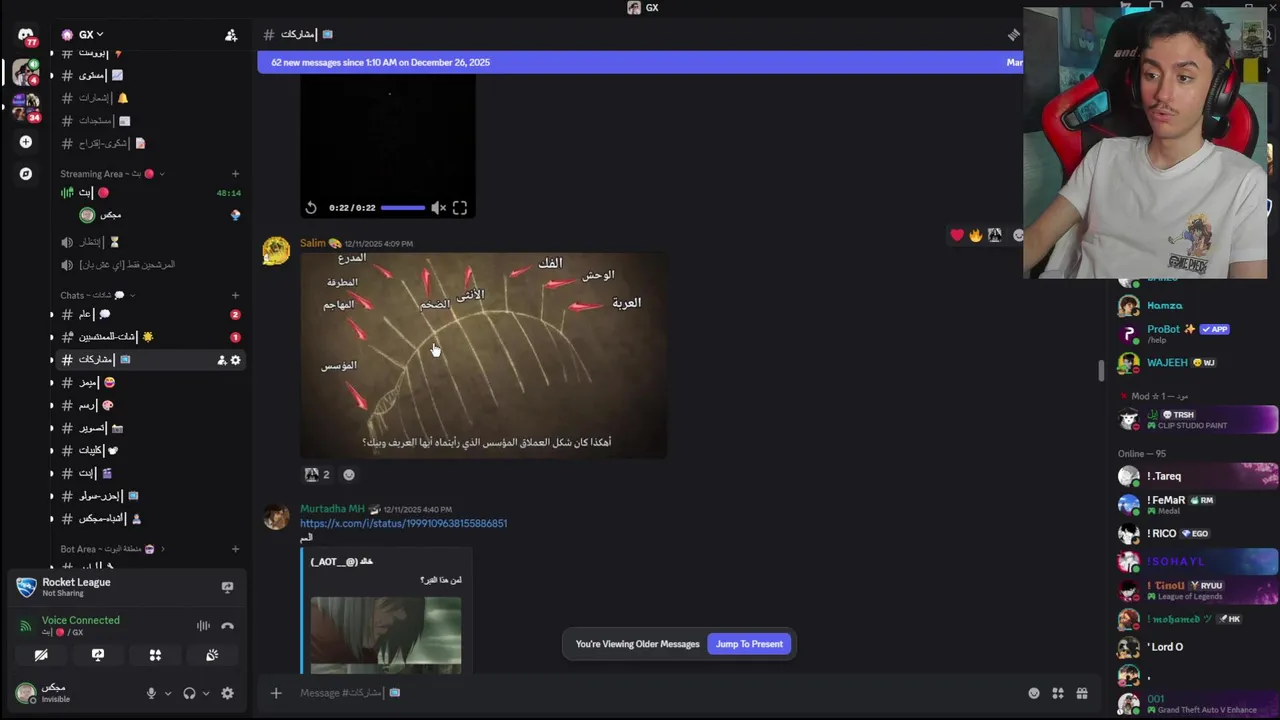Turn on camera in voice panel
Viewport: 1280px width, 720px height.
(41, 655)
